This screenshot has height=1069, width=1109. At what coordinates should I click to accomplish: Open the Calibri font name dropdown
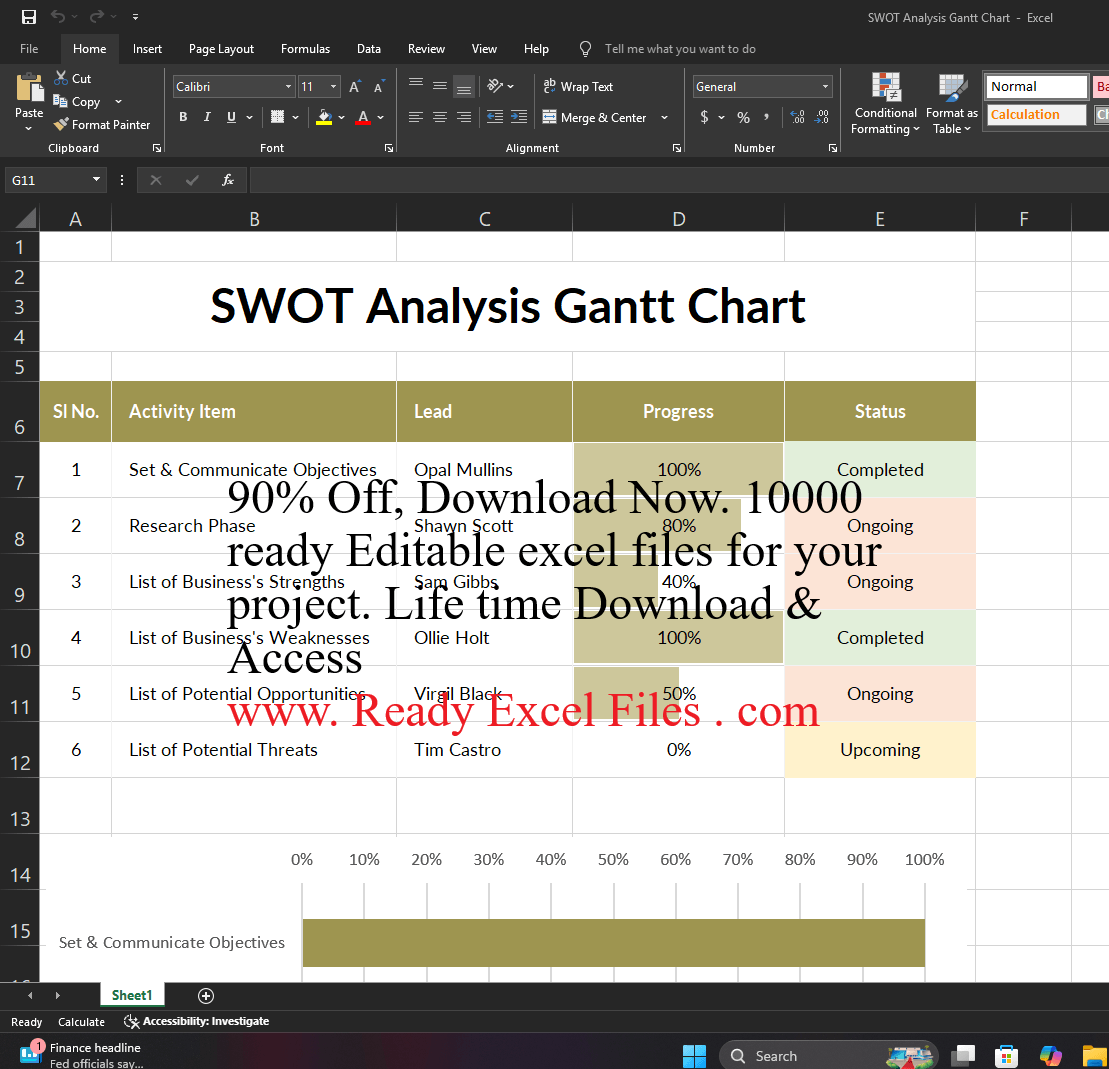click(x=288, y=86)
